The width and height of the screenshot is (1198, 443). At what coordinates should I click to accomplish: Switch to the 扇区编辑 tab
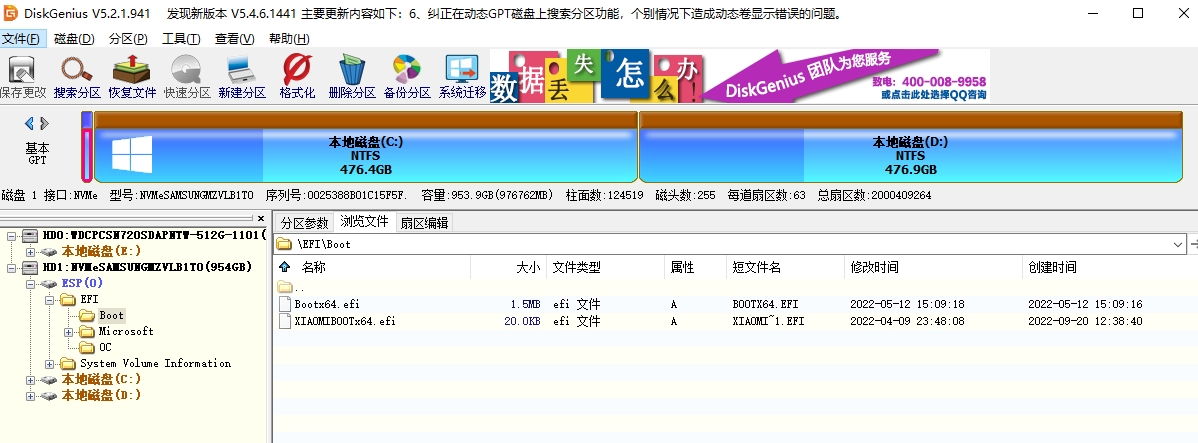click(425, 223)
